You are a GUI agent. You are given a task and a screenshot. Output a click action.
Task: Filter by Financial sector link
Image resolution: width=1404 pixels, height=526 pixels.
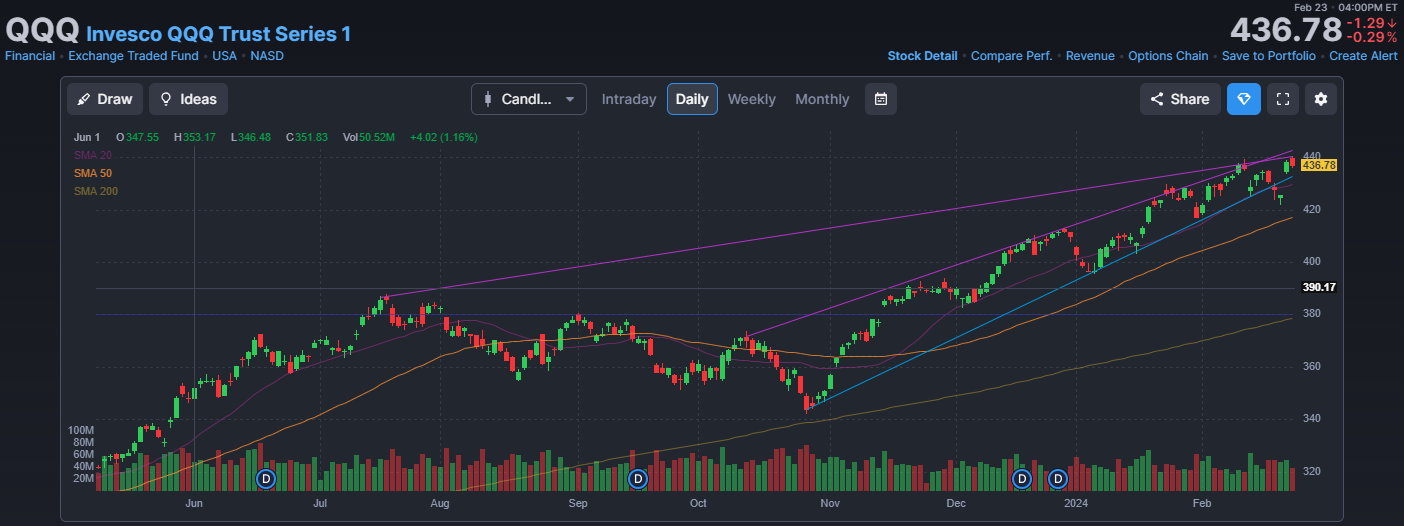pyautogui.click(x=30, y=56)
